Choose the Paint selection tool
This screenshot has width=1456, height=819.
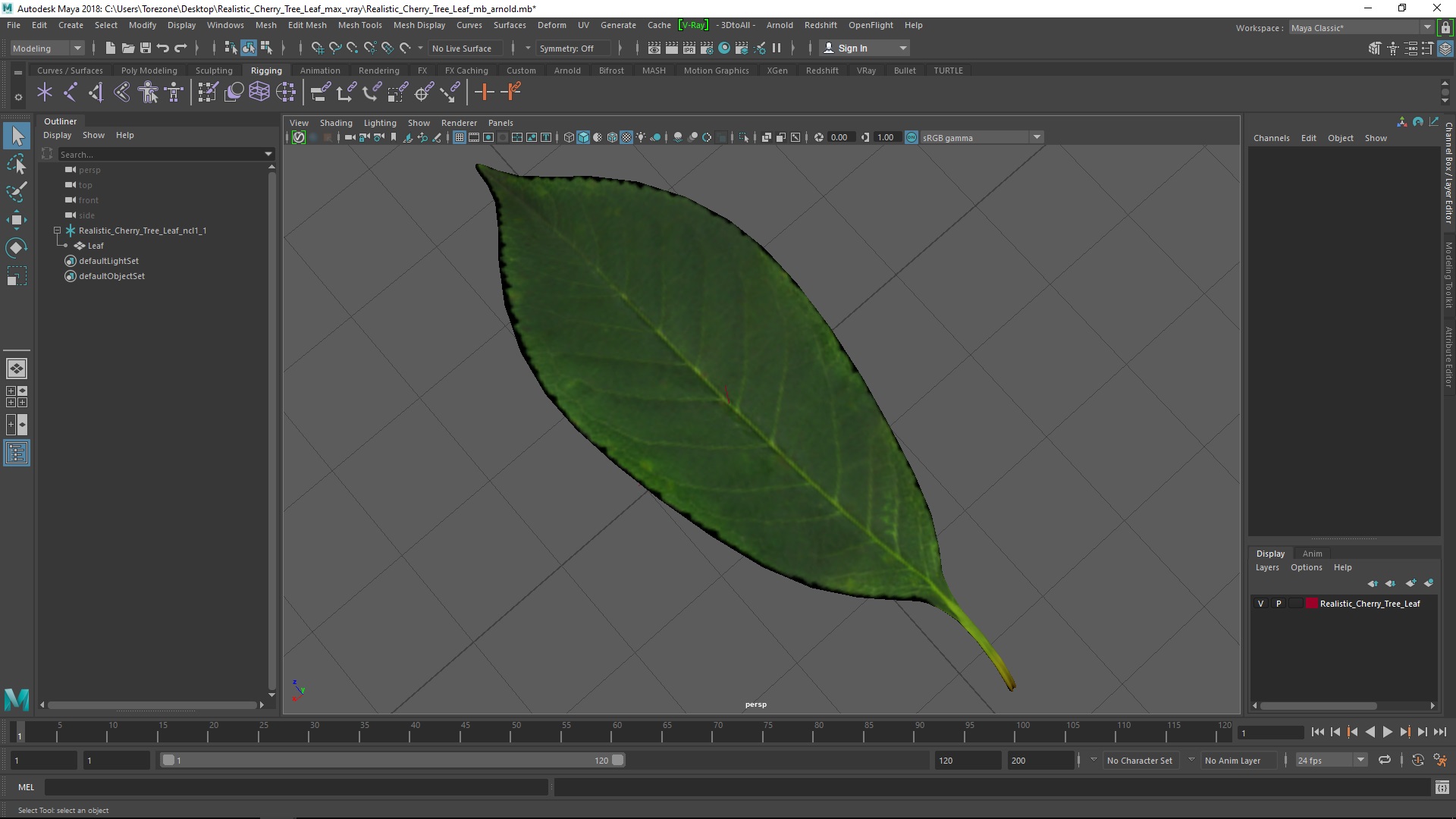pos(17,192)
